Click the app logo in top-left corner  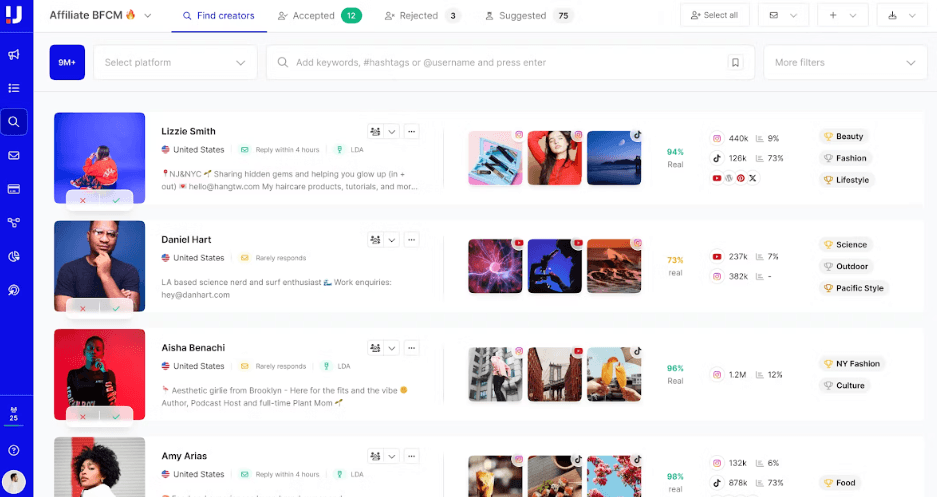point(14,14)
